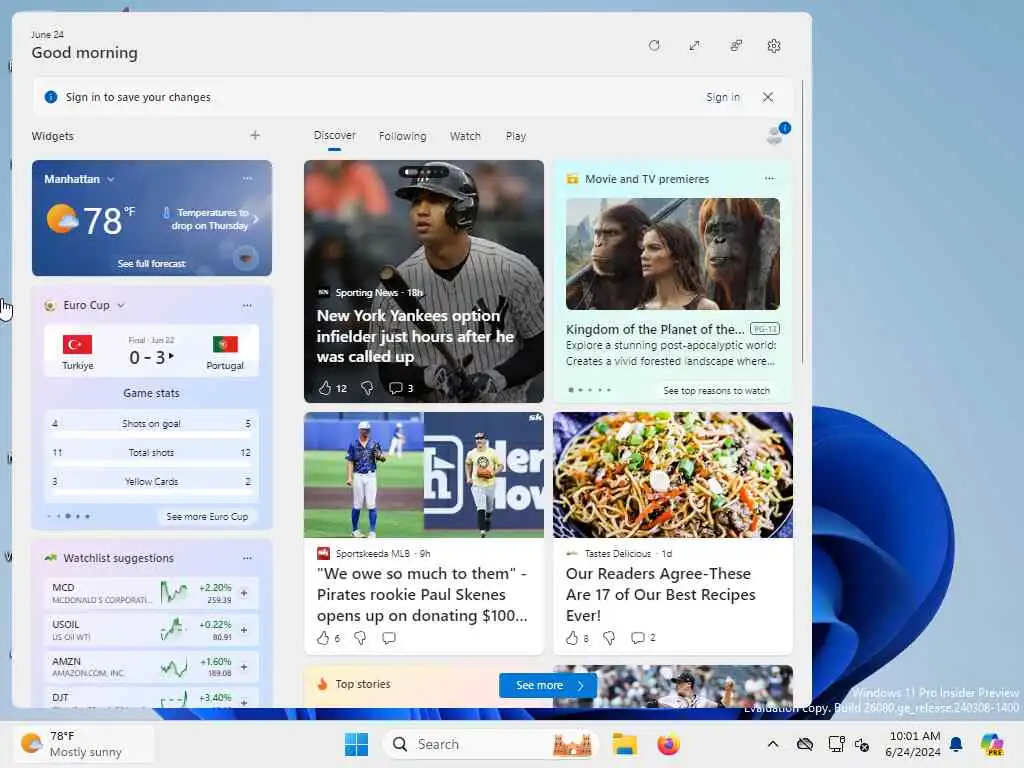The width and height of the screenshot is (1024, 768).
Task: Open the Watch tab
Action: [x=465, y=136]
